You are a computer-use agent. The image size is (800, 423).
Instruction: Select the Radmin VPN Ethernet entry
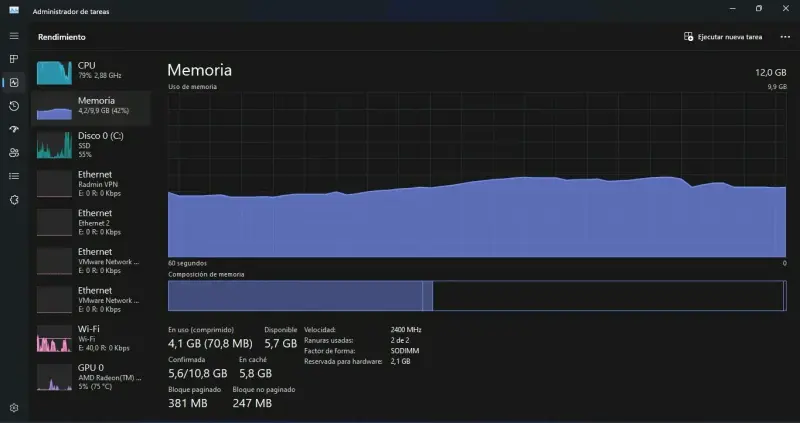point(91,184)
